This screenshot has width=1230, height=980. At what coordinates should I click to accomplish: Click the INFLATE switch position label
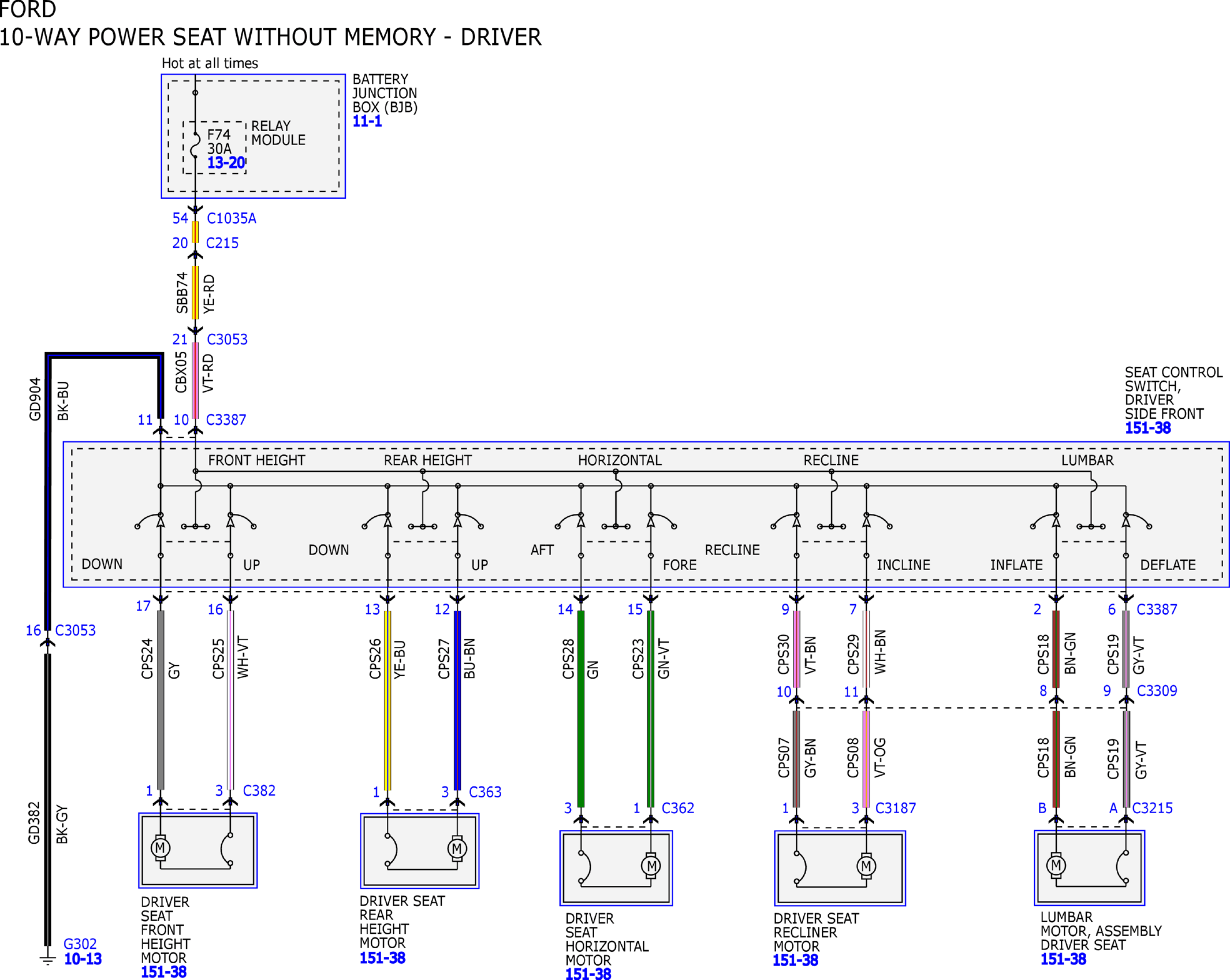(x=1016, y=565)
